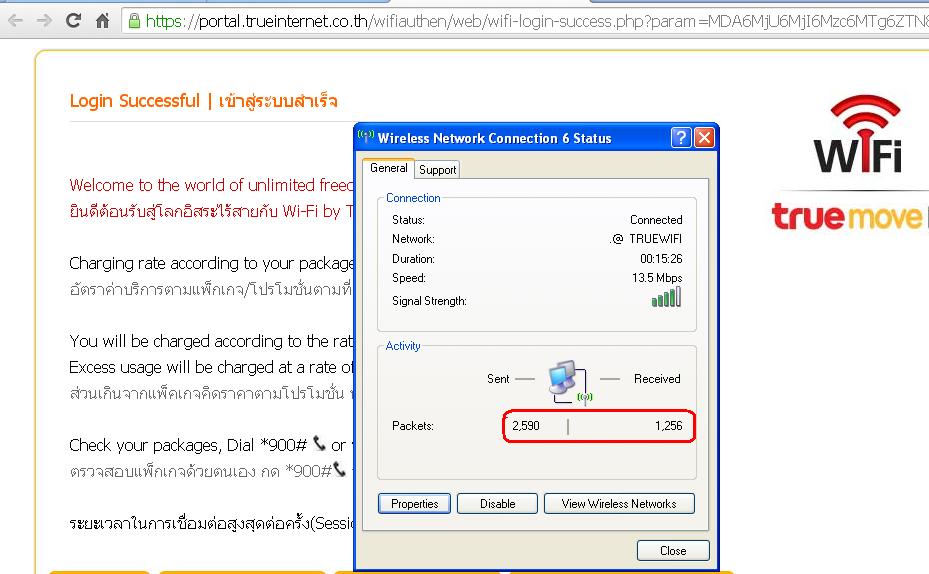Reload the page with refresh icon
Viewport: 929px width, 574px height.
73,21
